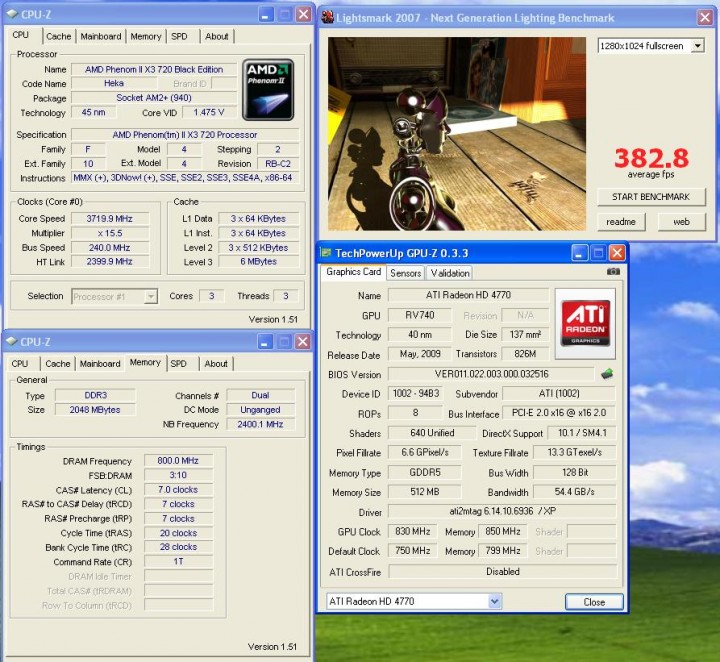Click the BIOS save chip icon in GPU-Z

[x=607, y=374]
